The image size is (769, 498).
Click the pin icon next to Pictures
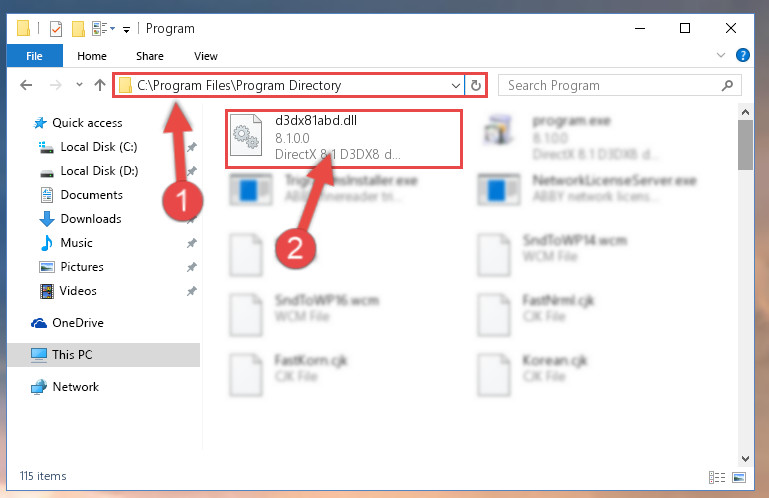coord(192,267)
